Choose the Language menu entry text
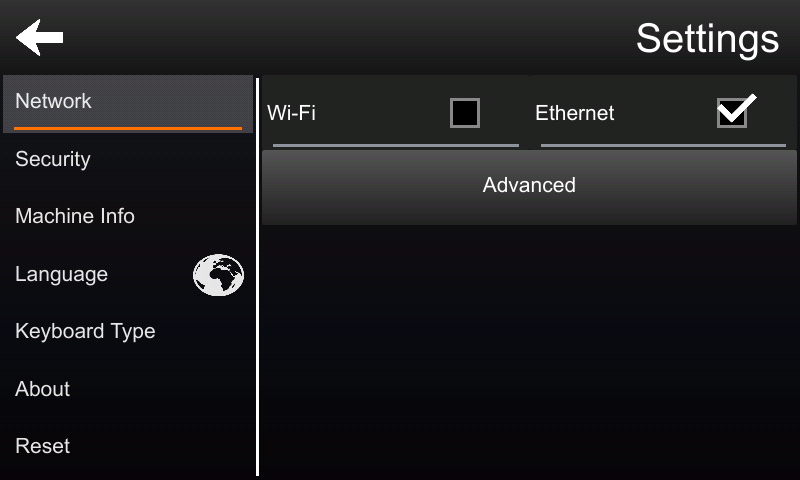Screen dimensions: 800x480 pyautogui.click(x=62, y=274)
